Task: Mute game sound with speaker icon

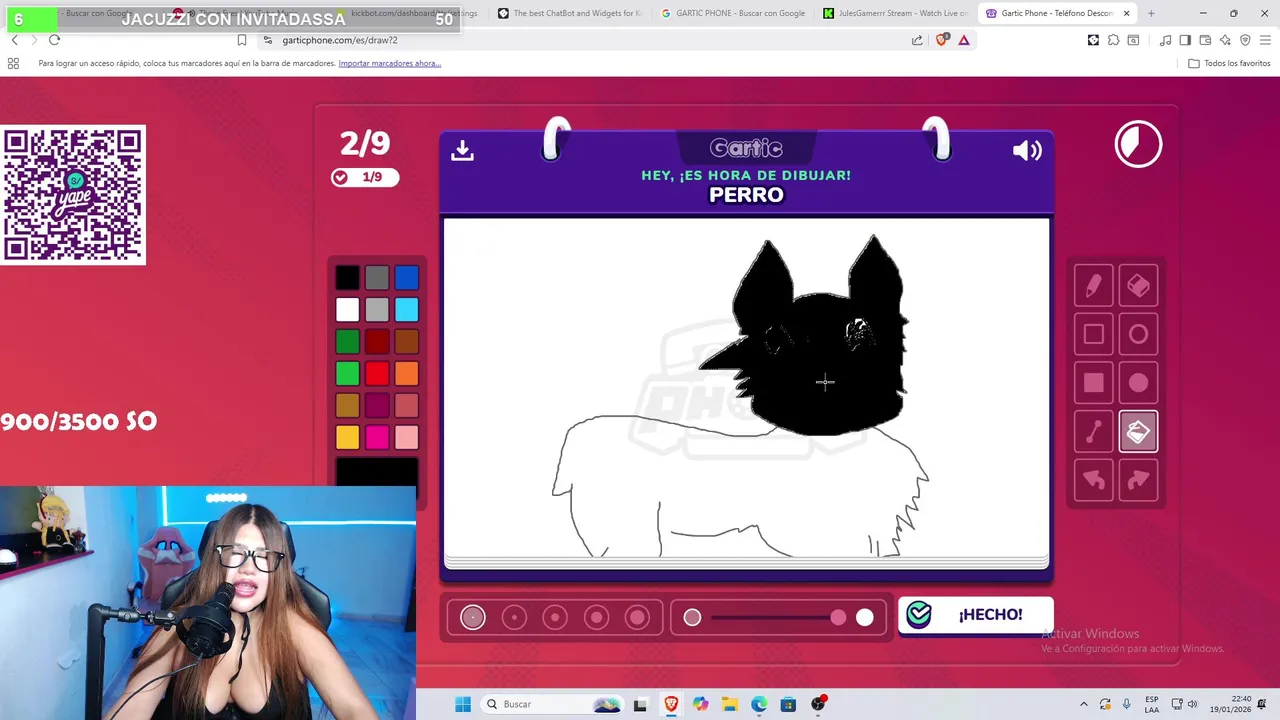Action: [x=1027, y=150]
